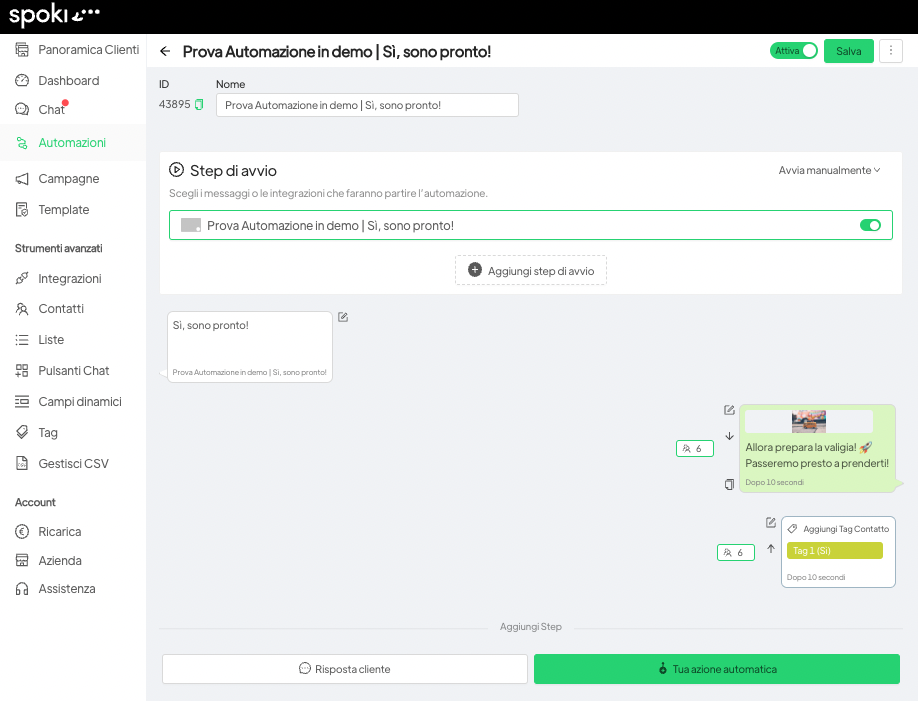Image resolution: width=918 pixels, height=701 pixels.
Task: Open the Campagne section in sidebar
Action: click(68, 179)
